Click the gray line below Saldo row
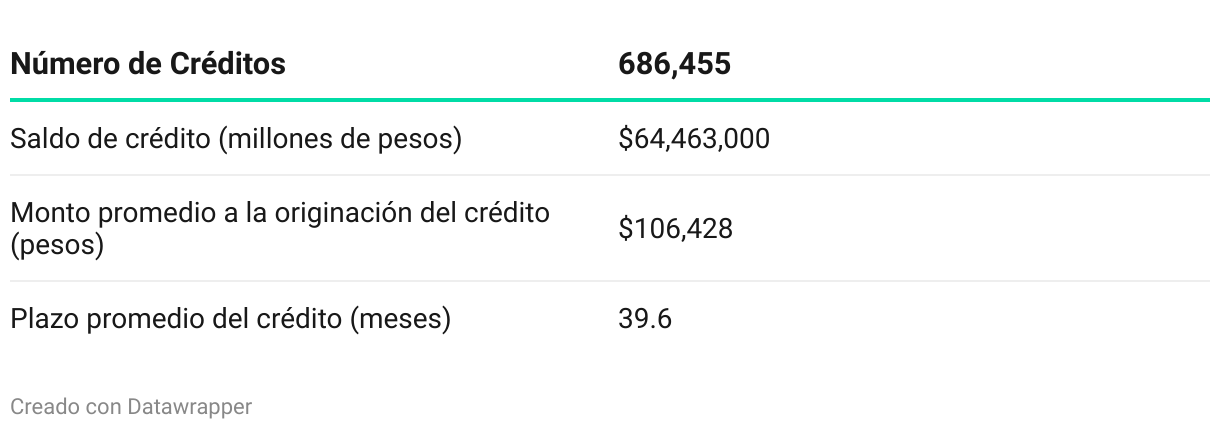The width and height of the screenshot is (1220, 430). 610,175
